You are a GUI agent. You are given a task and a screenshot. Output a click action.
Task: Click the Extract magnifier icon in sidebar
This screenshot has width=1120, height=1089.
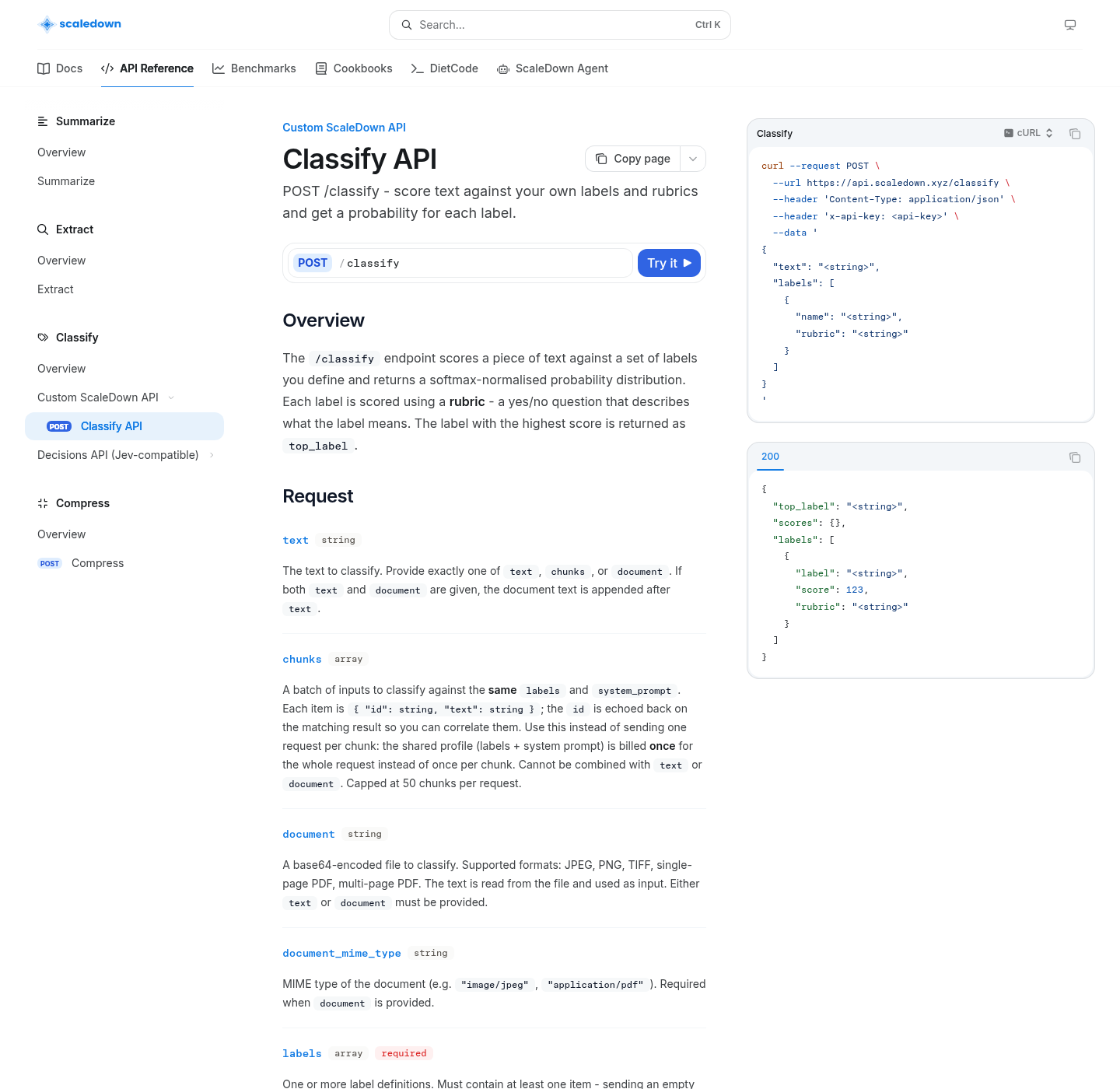[x=43, y=229]
